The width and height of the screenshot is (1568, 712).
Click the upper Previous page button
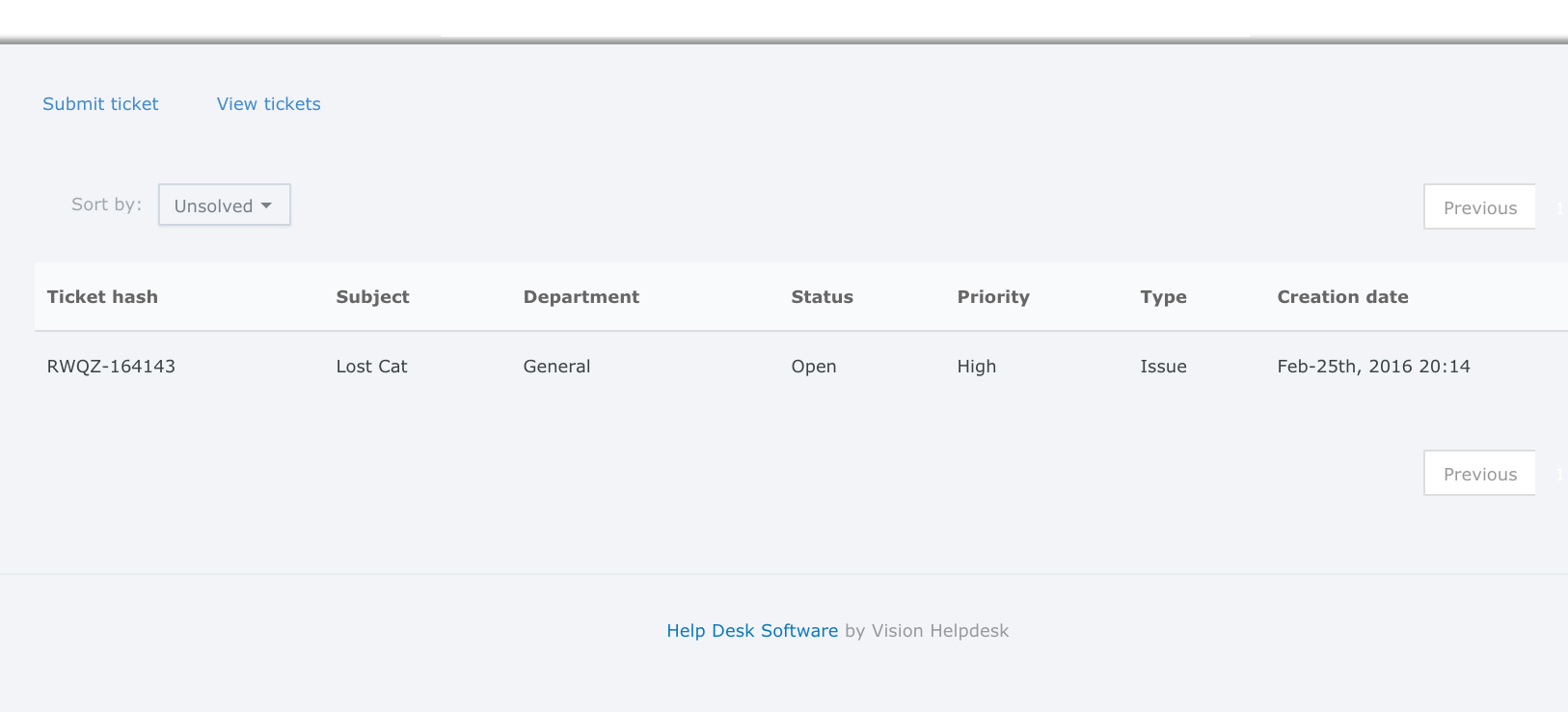click(1479, 206)
